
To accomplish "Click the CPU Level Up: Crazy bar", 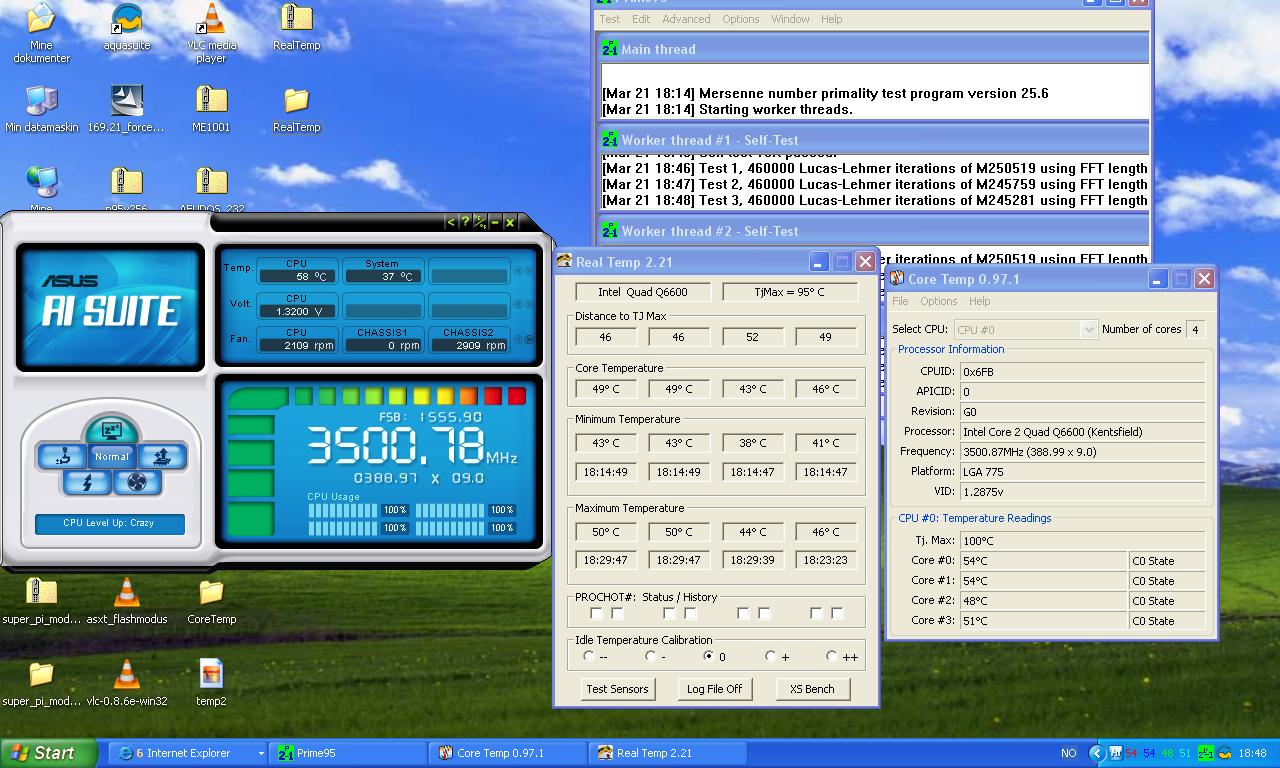I will pos(109,523).
